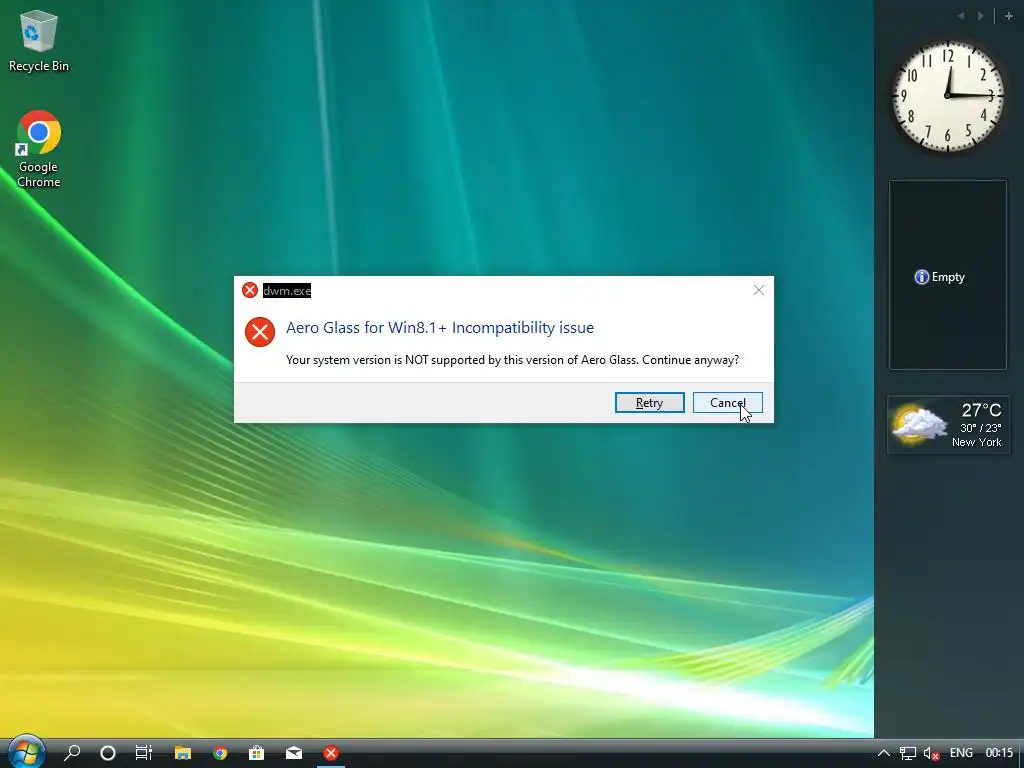Click the muted volume tray icon
The image size is (1024, 768).
931,753
